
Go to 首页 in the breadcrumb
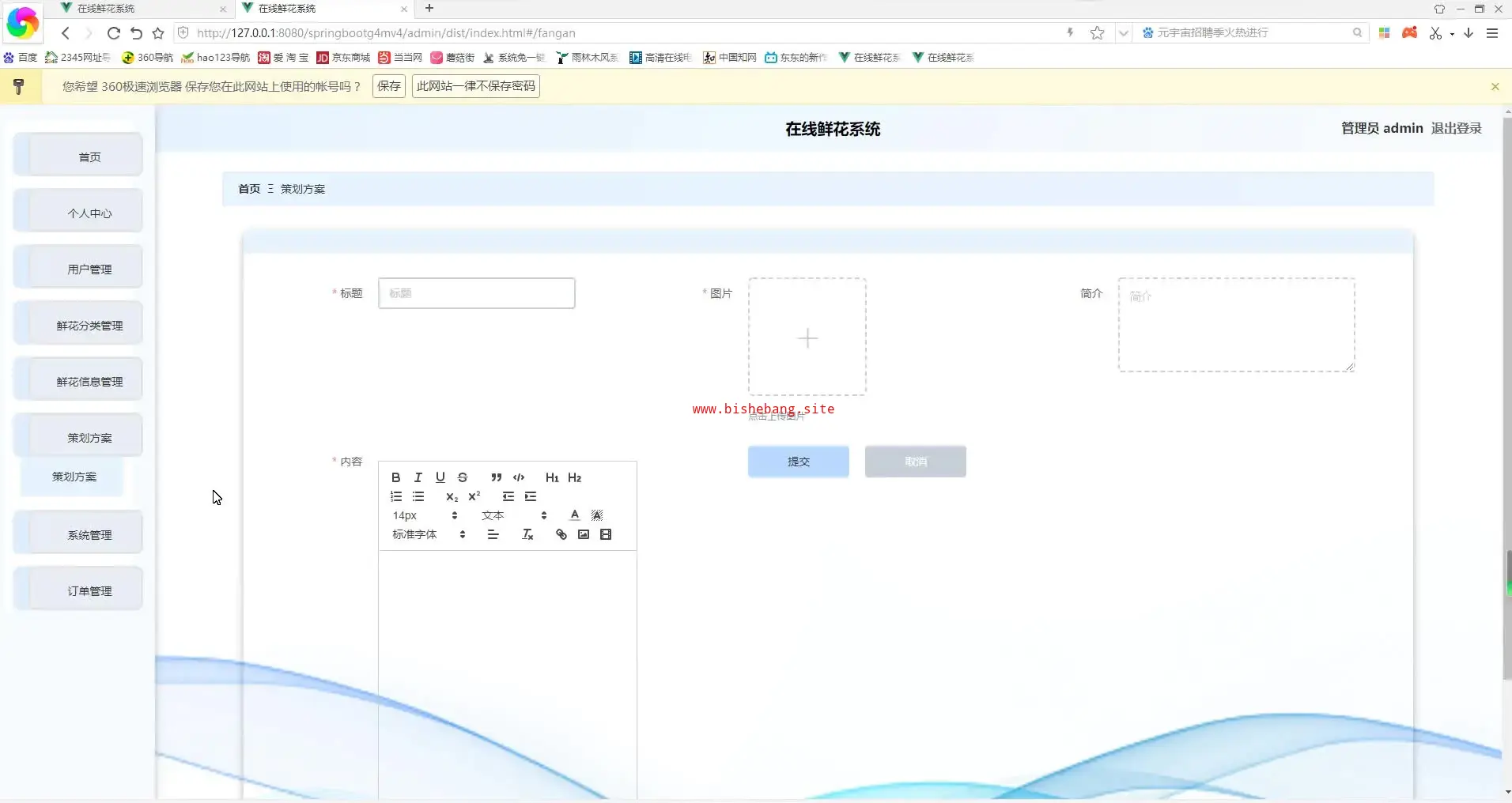249,189
